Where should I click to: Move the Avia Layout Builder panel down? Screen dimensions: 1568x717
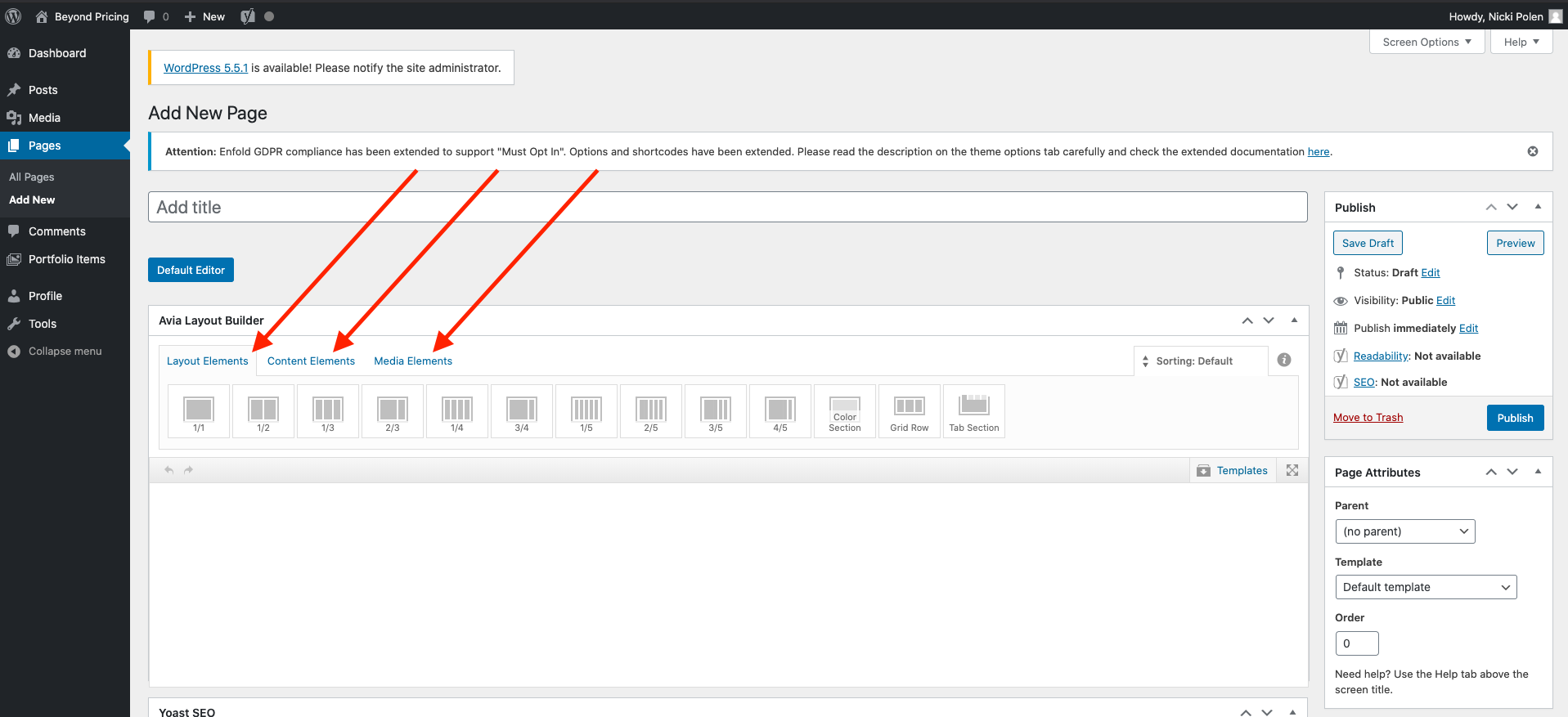click(1269, 320)
